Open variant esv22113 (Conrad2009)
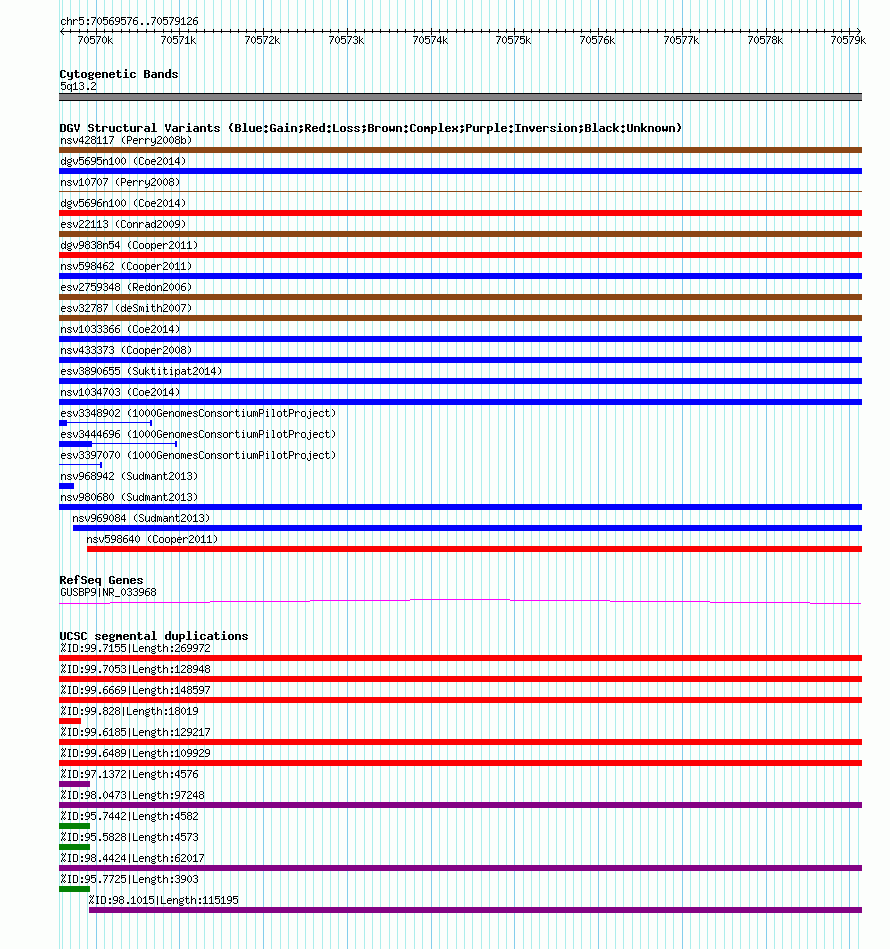Screen dimensions: 890x949 [x=123, y=224]
